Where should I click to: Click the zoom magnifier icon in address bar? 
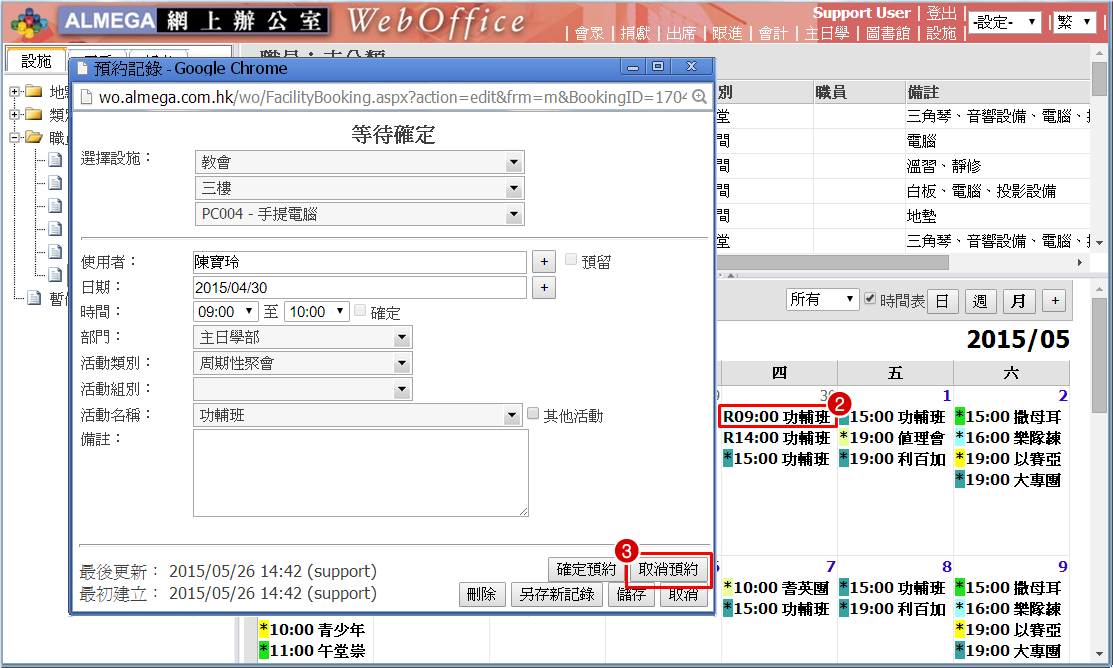[x=700, y=96]
